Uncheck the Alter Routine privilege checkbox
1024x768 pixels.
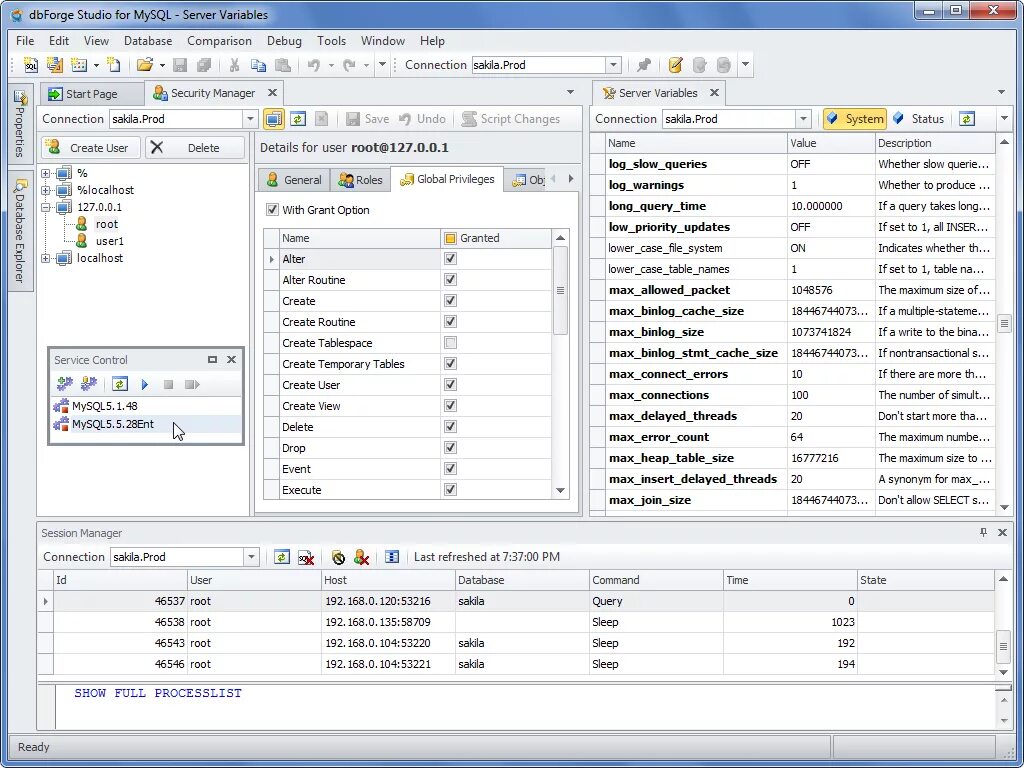pos(450,280)
